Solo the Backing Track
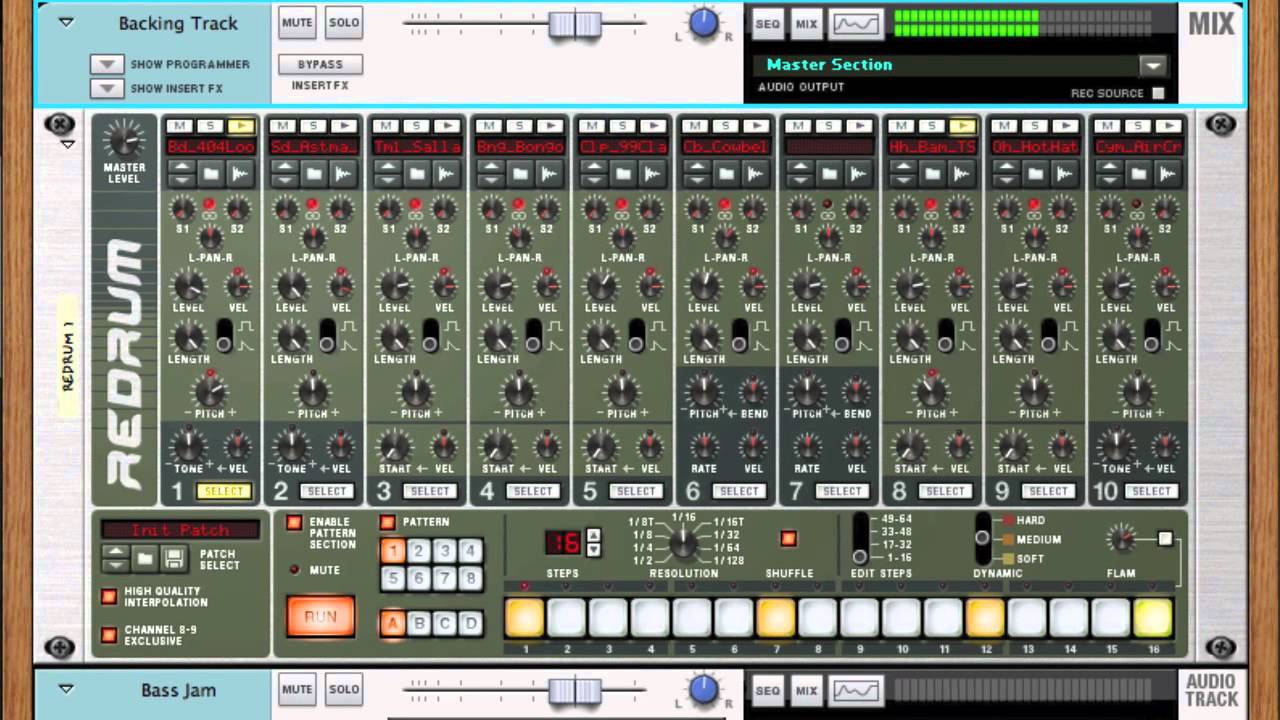The image size is (1280, 720). point(344,22)
